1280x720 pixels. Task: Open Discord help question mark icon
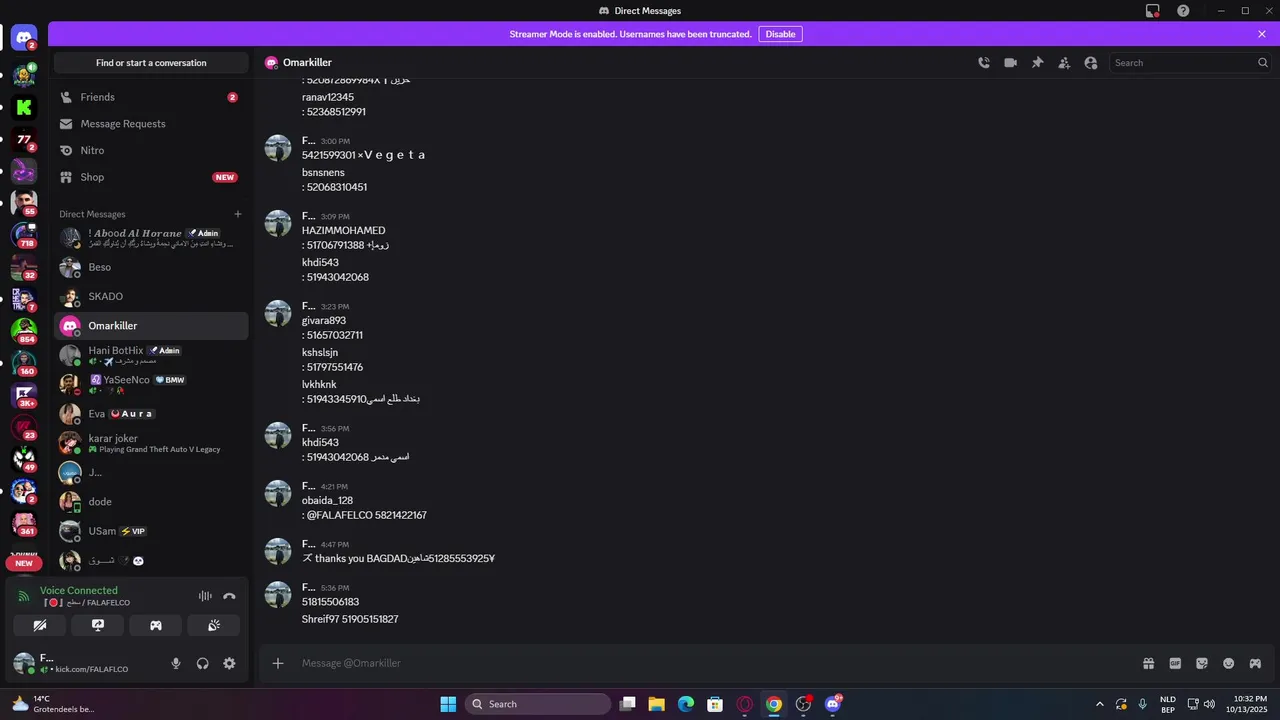pos(1184,11)
